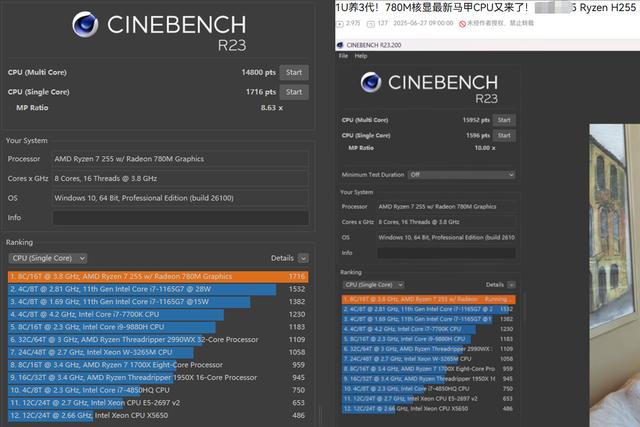Open the Help menu in Cinebench R23.200
This screenshot has width=640, height=427.
point(361,56)
